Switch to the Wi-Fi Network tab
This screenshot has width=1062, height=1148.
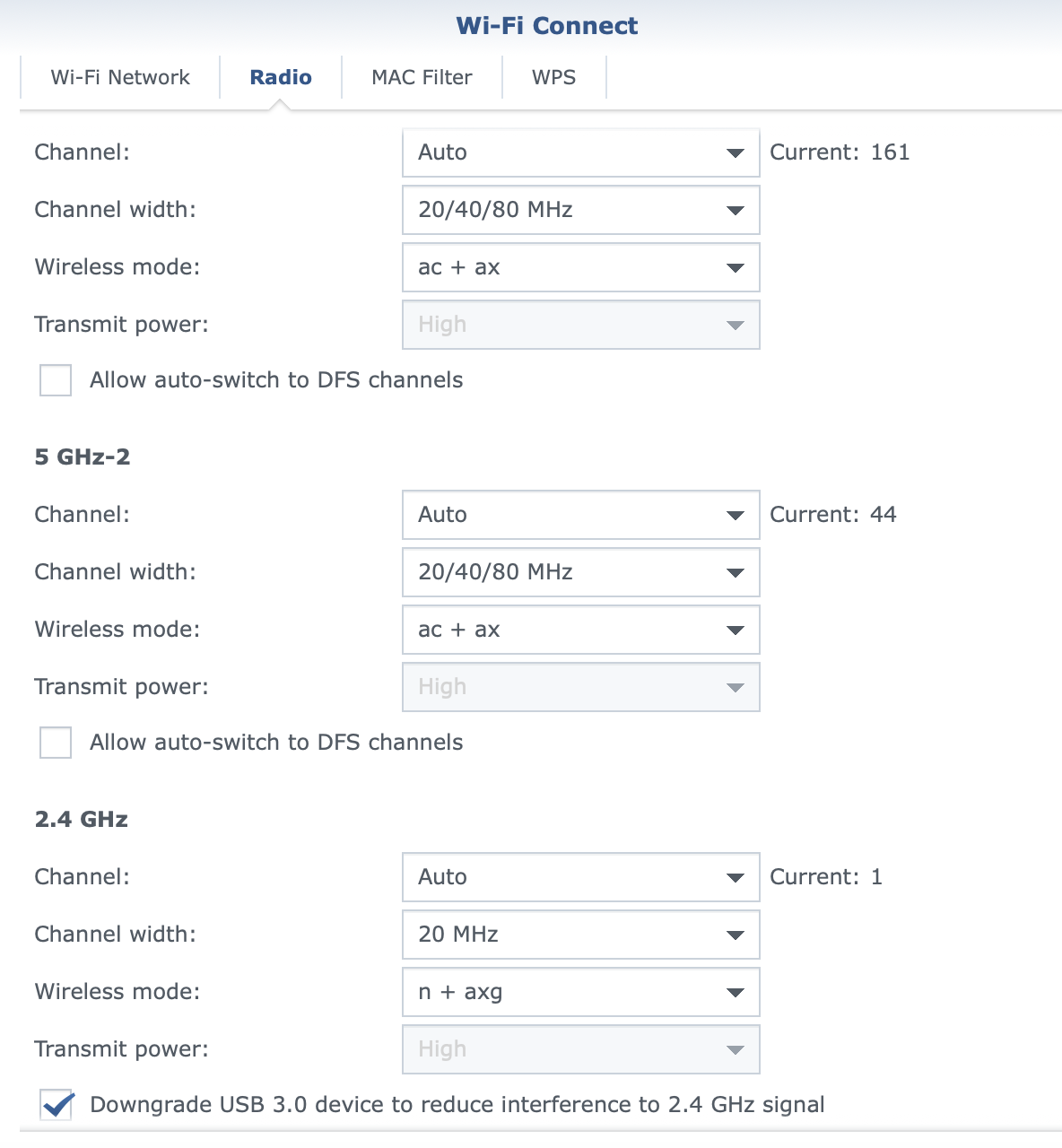(x=120, y=77)
